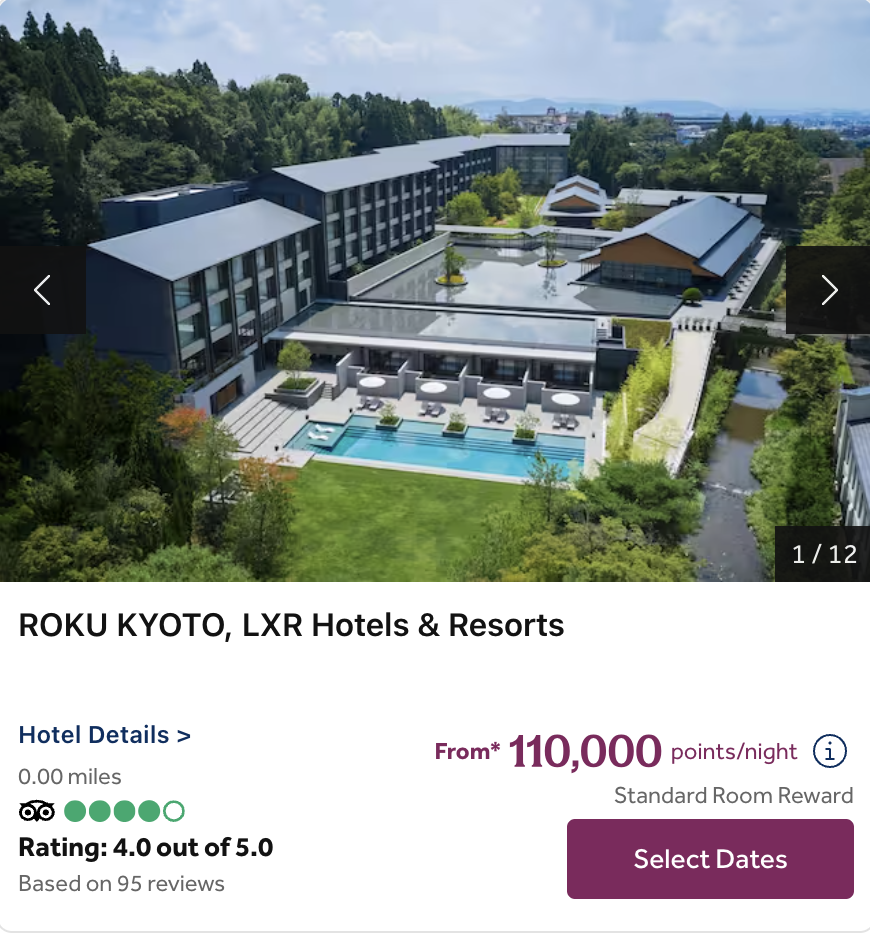
Task: Click the Based on 95 reviews text
Action: tap(121, 884)
